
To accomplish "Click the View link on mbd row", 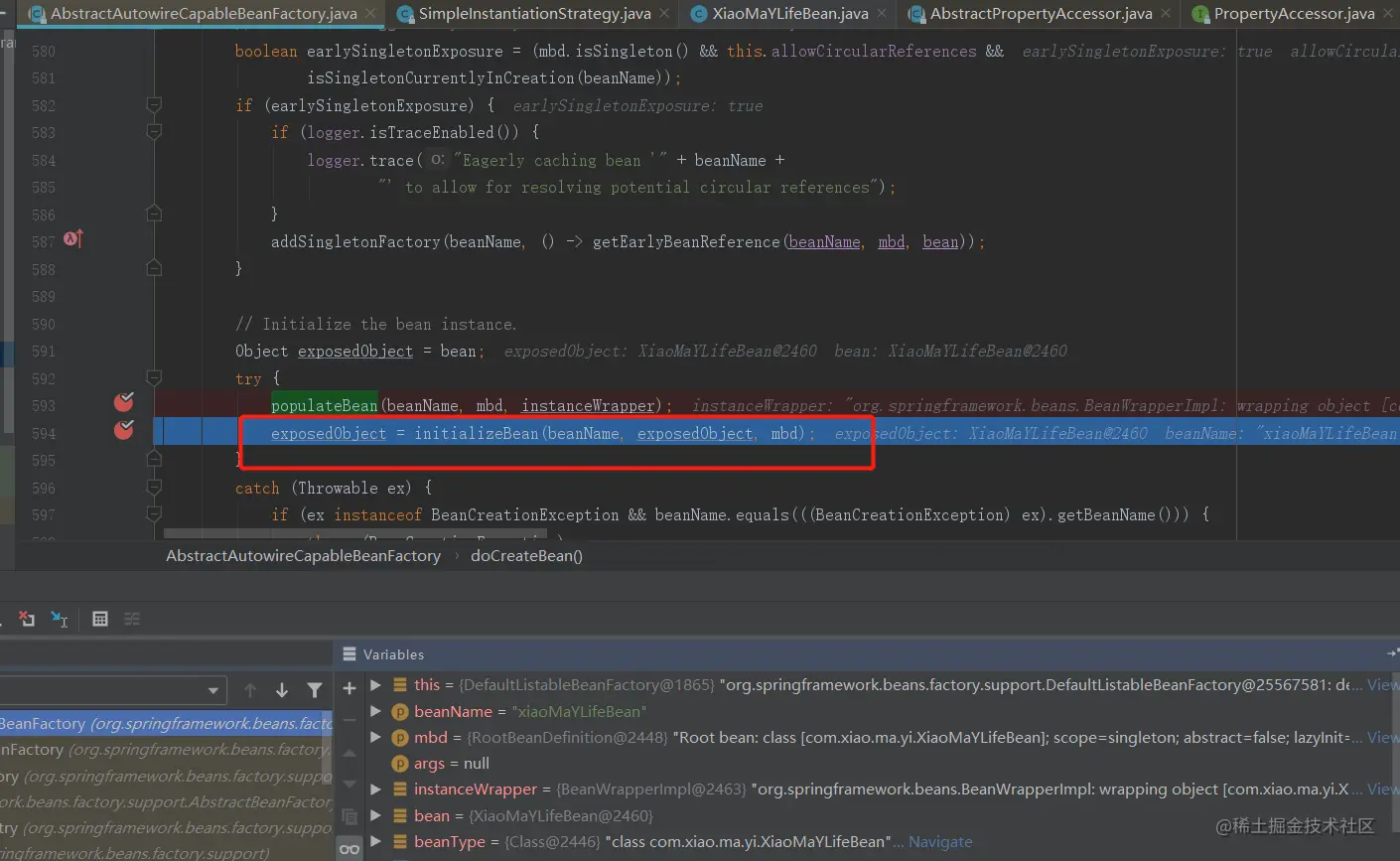I will click(1383, 738).
